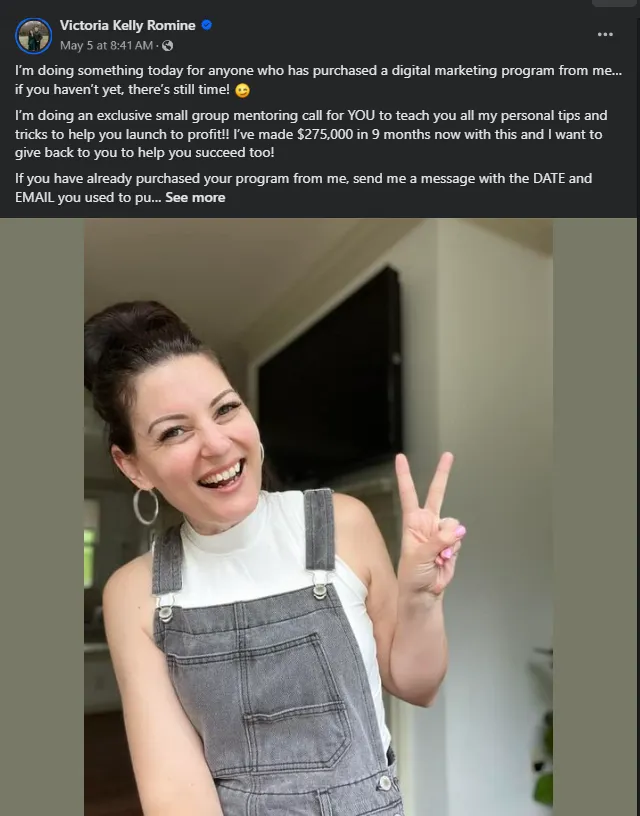Click the wall-mounted TV in the photo
Image resolution: width=640 pixels, height=816 pixels.
click(x=331, y=376)
